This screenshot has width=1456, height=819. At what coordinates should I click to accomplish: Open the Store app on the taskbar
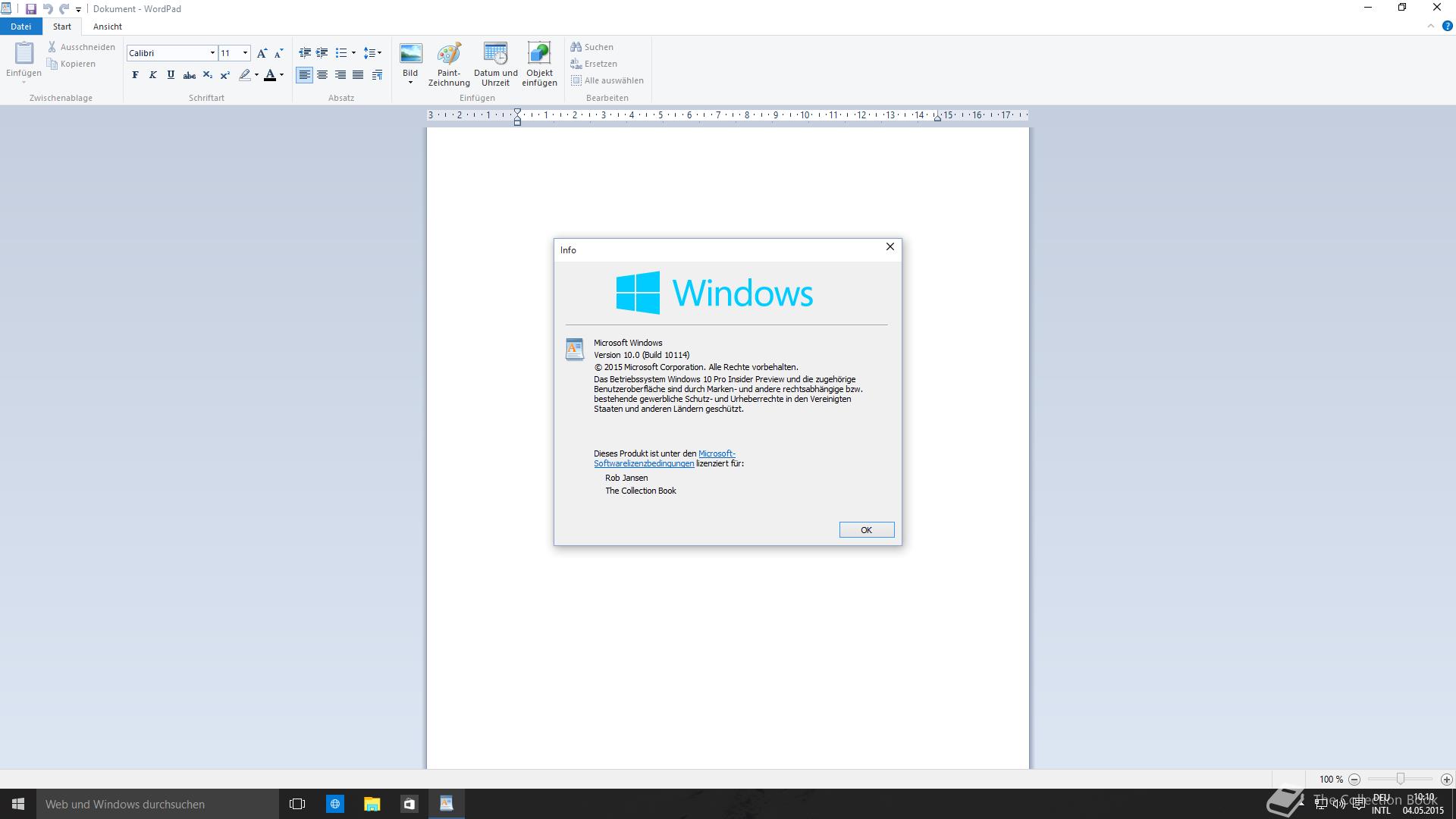tap(409, 804)
